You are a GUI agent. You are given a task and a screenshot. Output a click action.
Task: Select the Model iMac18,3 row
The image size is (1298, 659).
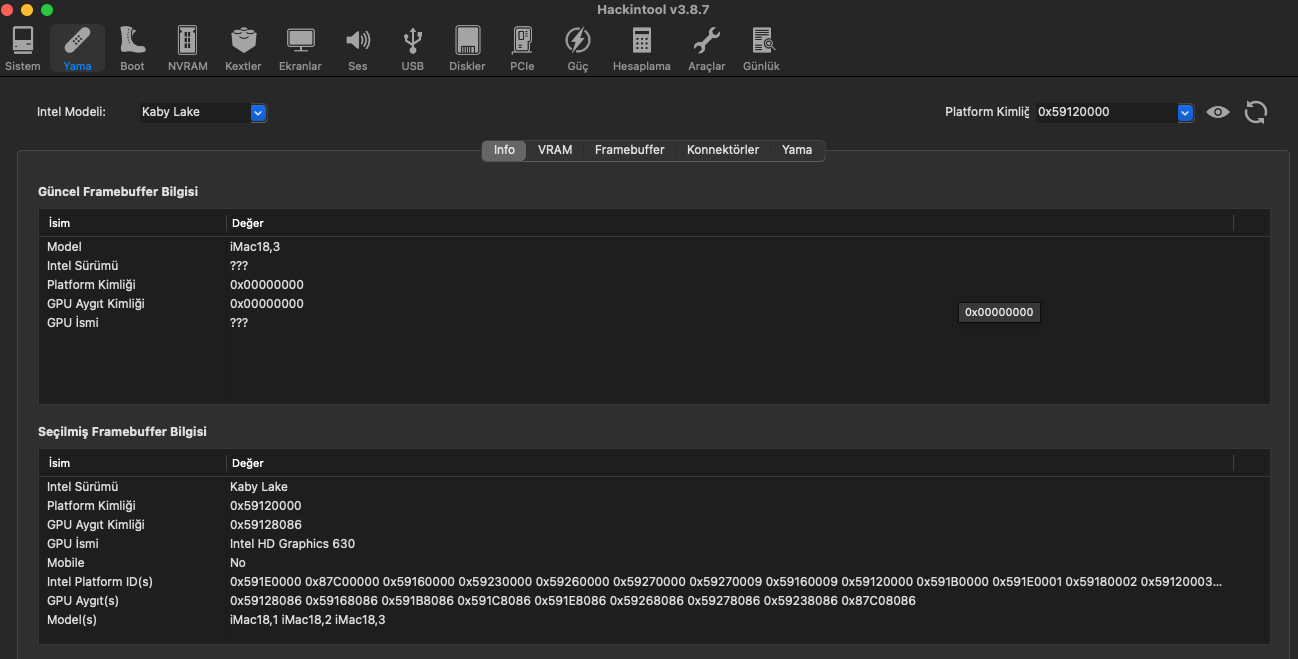(x=654, y=246)
